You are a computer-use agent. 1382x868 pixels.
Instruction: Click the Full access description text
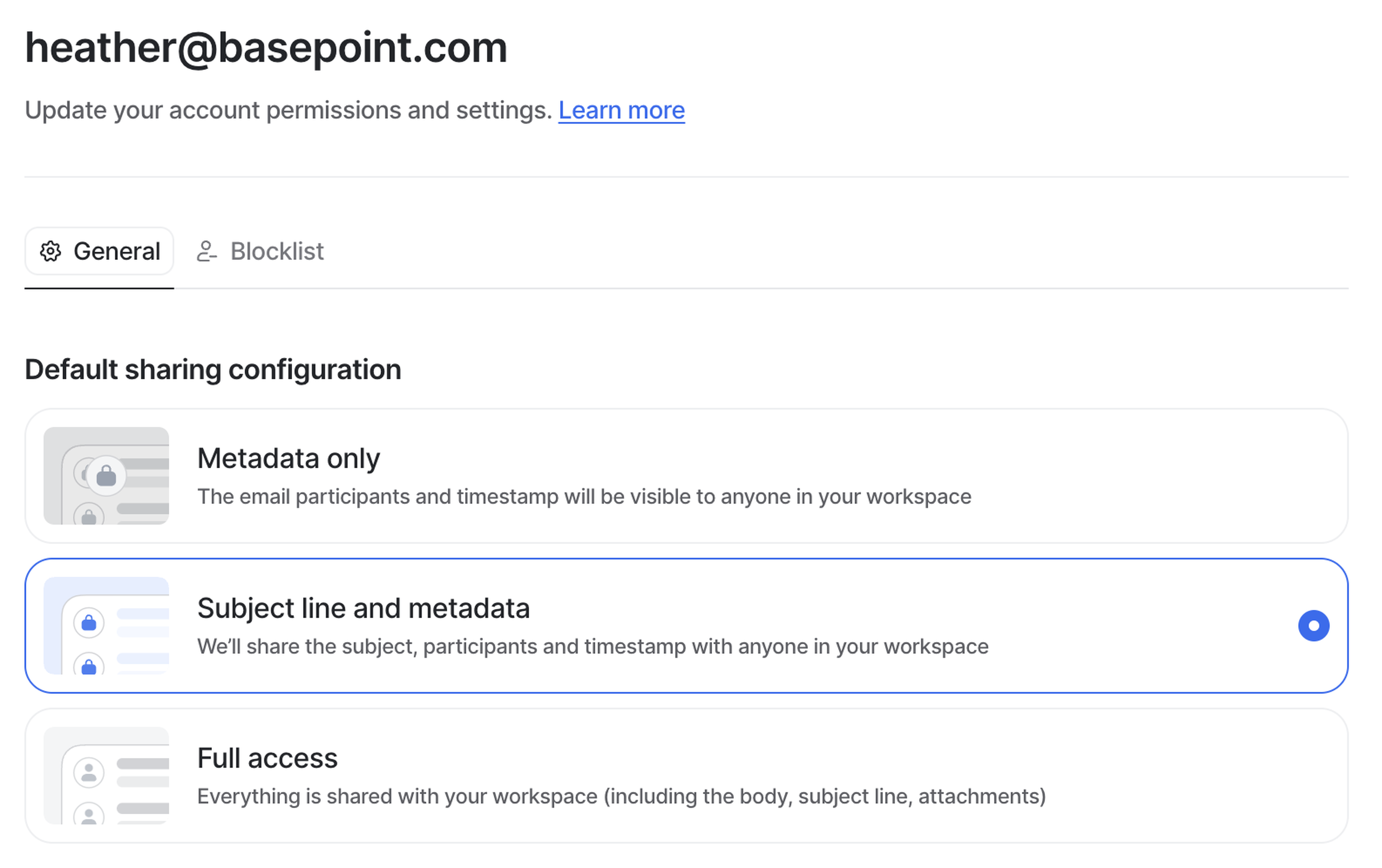pyautogui.click(x=621, y=796)
